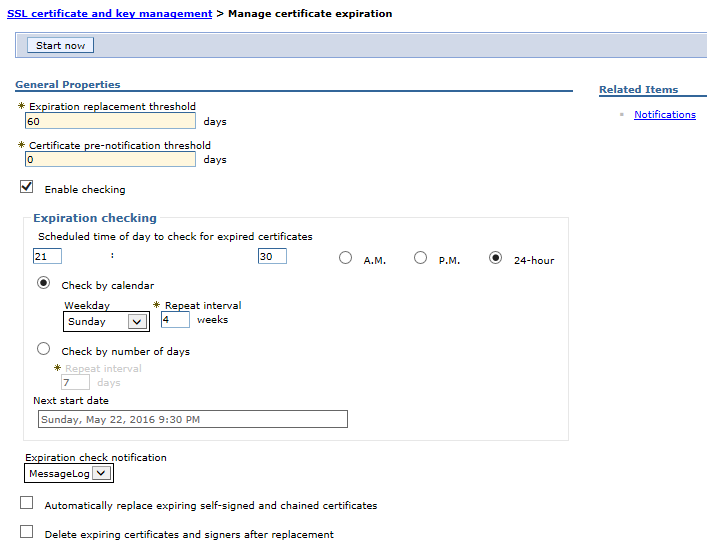The image size is (707, 547).
Task: Select Check by number of days option
Action: 43,349
